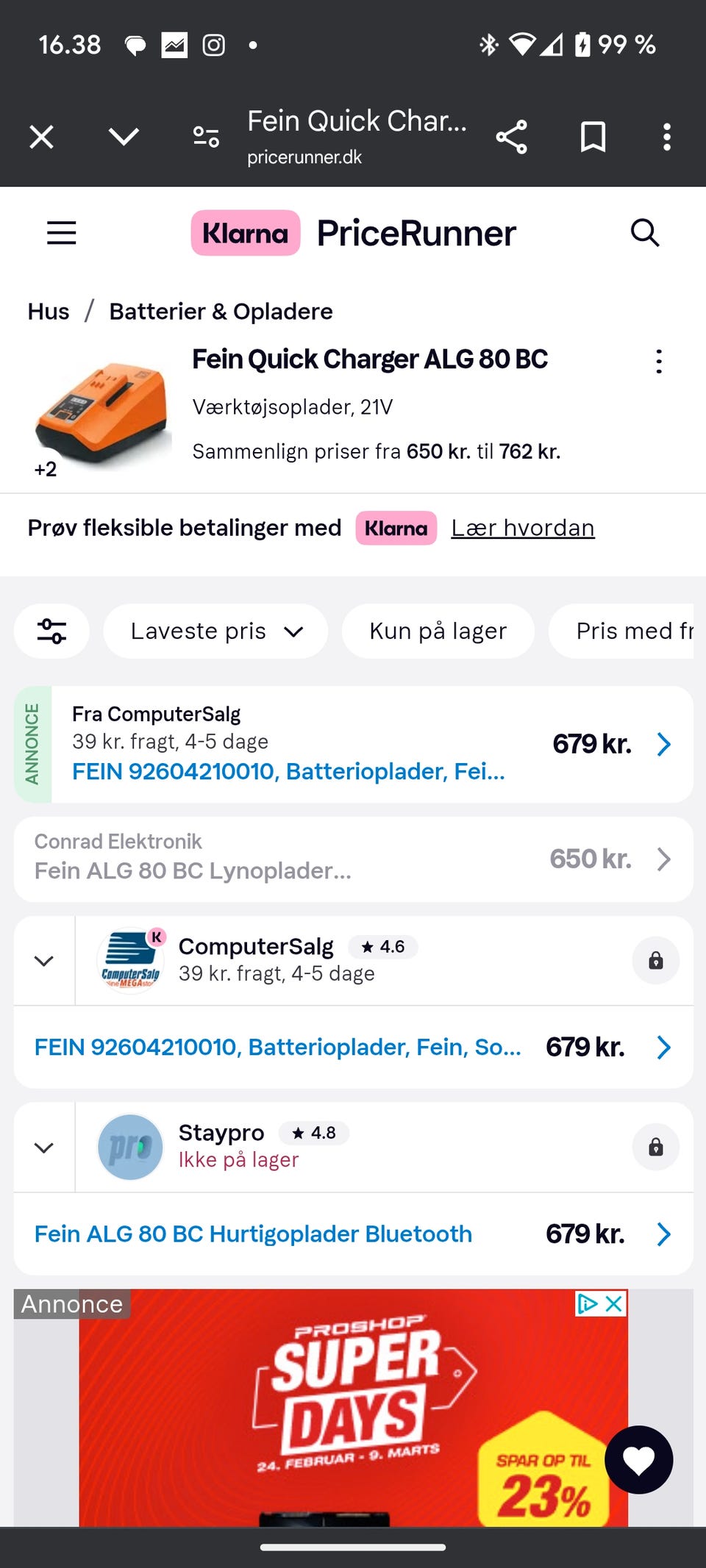This screenshot has height=1568, width=706.
Task: Click the Lær hvordan link
Action: [x=522, y=528]
